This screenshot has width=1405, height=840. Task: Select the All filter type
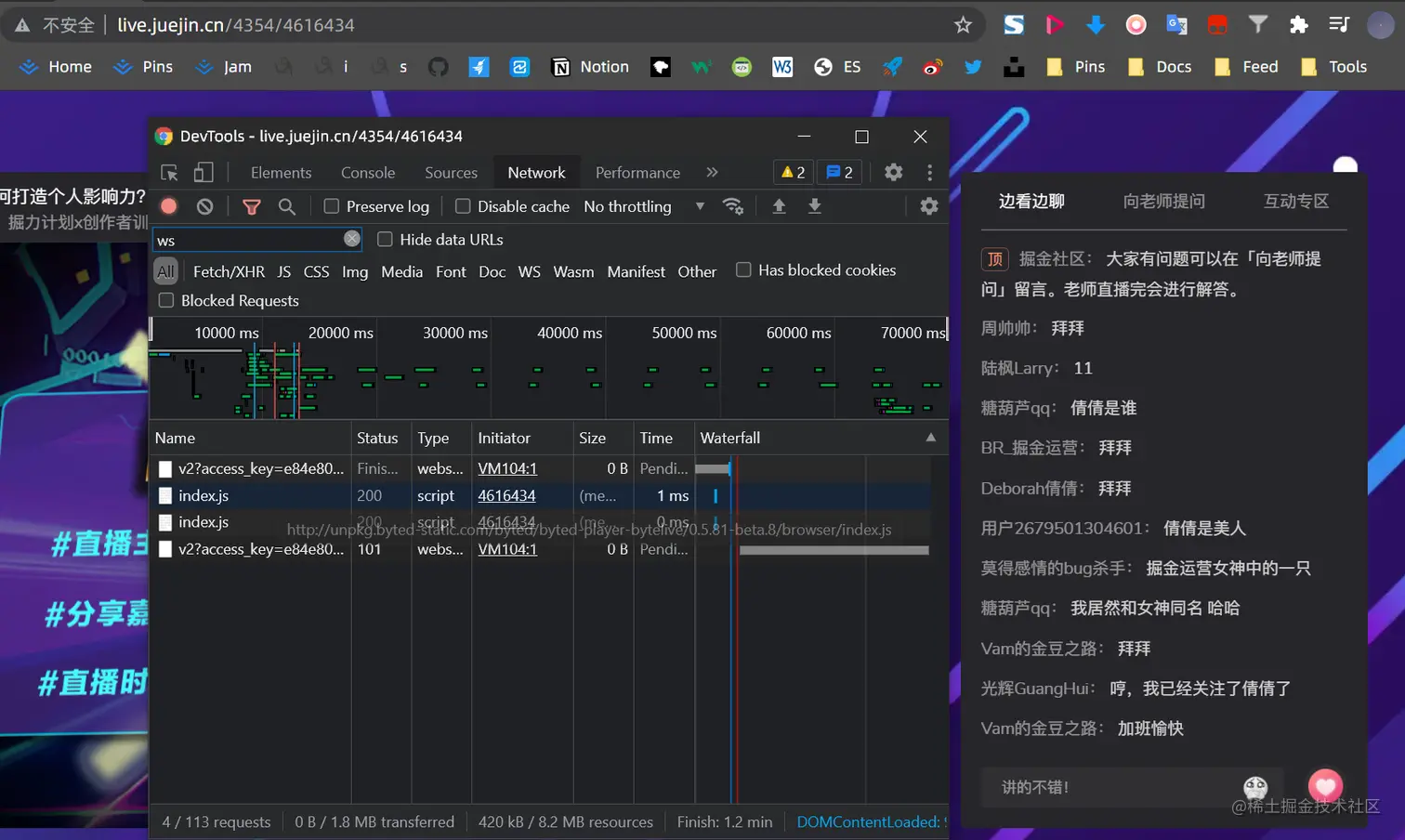click(x=165, y=271)
